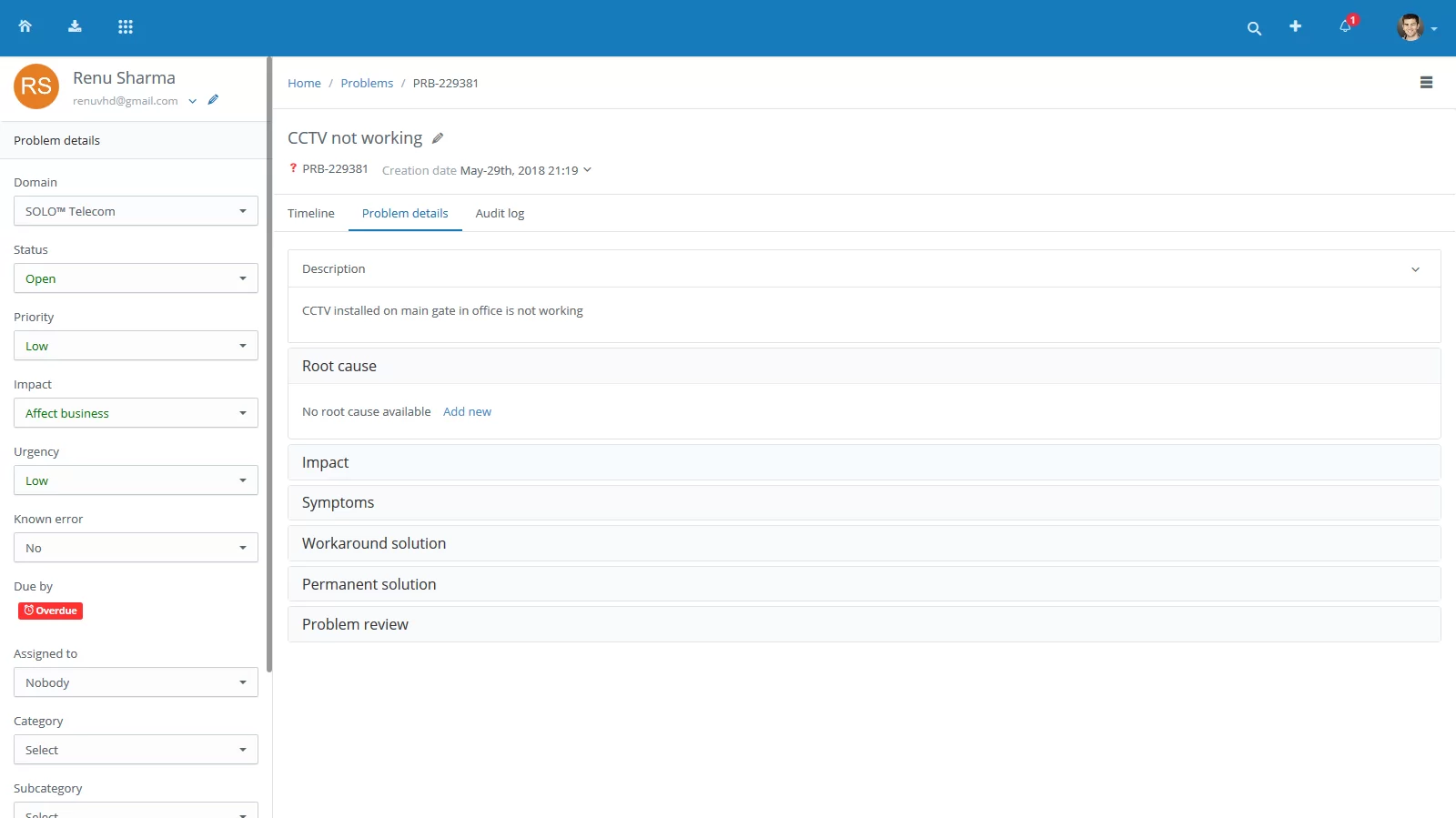Click the plus icon to create new
This screenshot has height=818, width=1456.
pos(1295,26)
